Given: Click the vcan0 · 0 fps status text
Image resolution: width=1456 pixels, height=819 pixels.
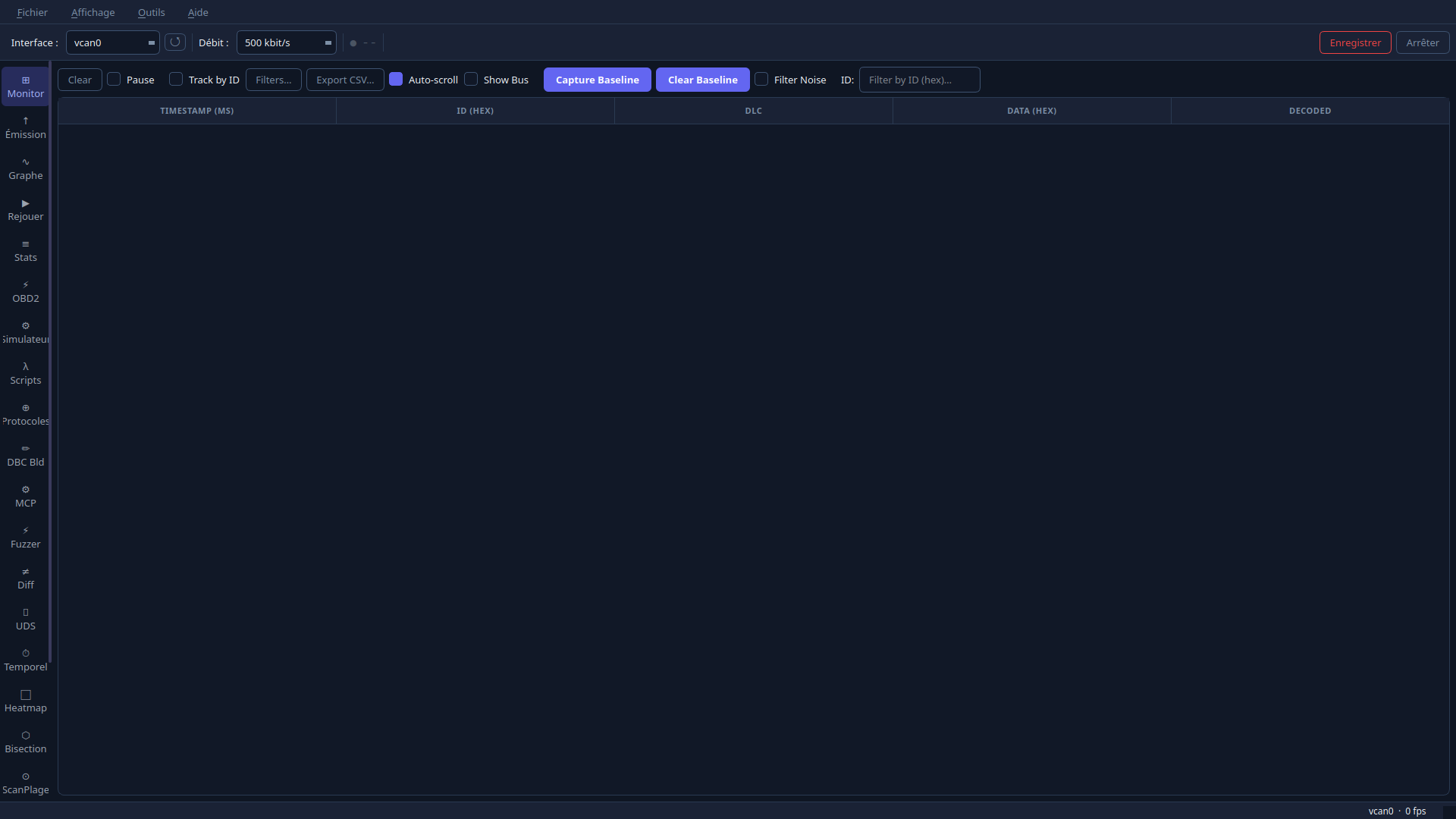Looking at the screenshot, I should tap(1397, 811).
